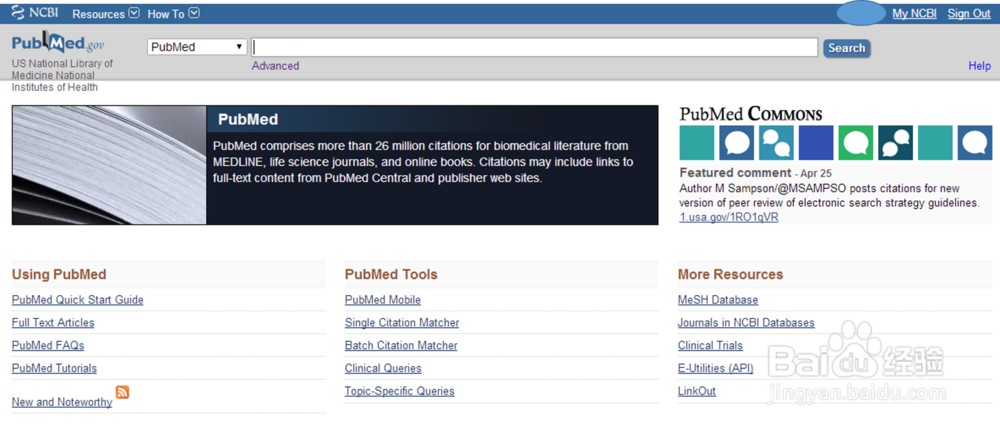The width and height of the screenshot is (1000, 427).
Task: Click the green speech bubble Commons tile
Action: 856,143
